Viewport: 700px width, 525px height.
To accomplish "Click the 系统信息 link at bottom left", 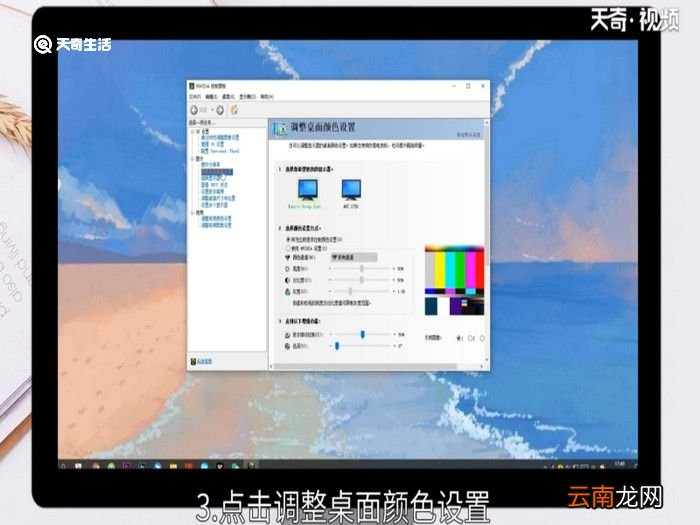I will 204,361.
